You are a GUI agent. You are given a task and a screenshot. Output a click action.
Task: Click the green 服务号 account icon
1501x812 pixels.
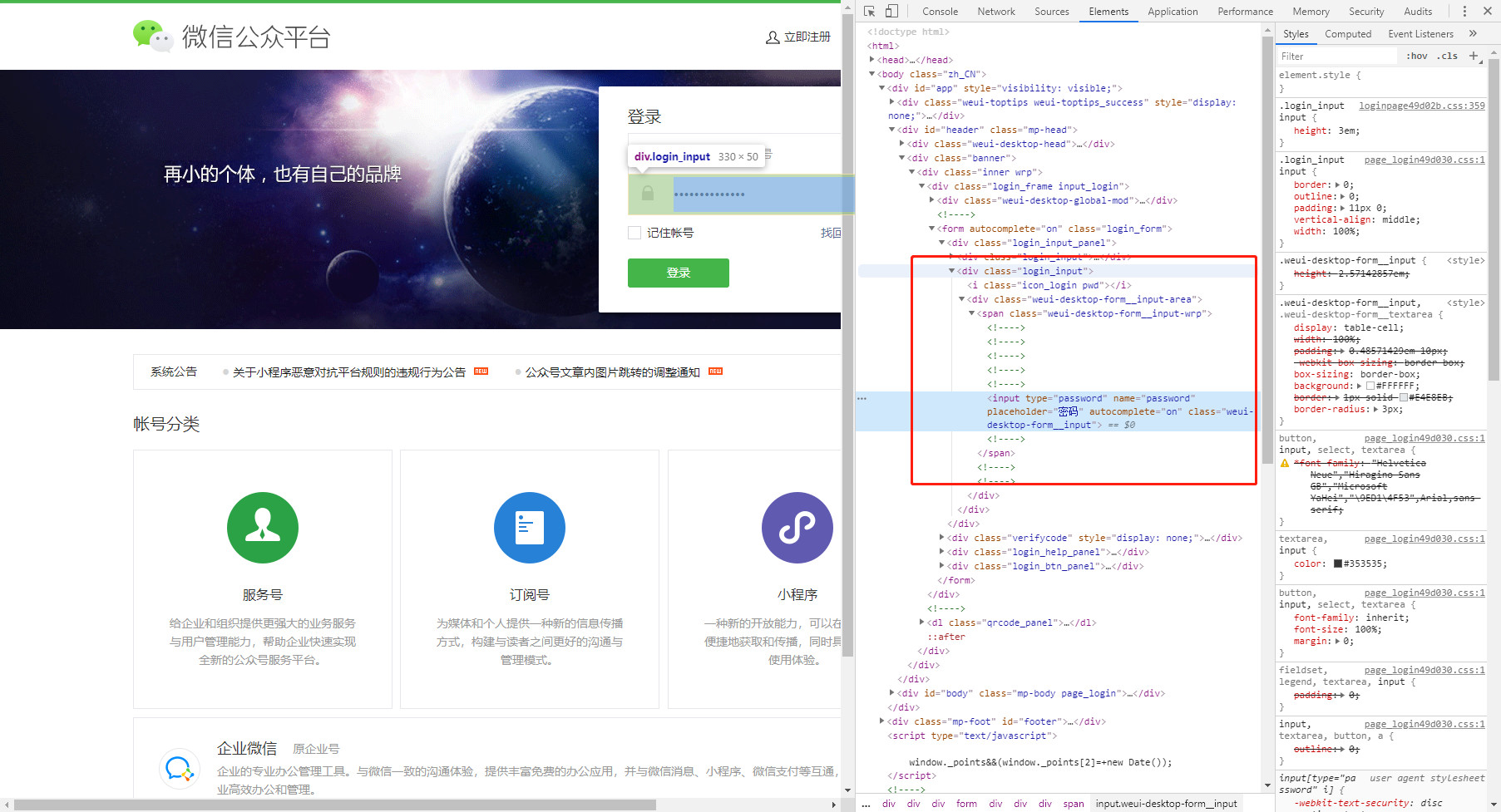pyautogui.click(x=263, y=528)
